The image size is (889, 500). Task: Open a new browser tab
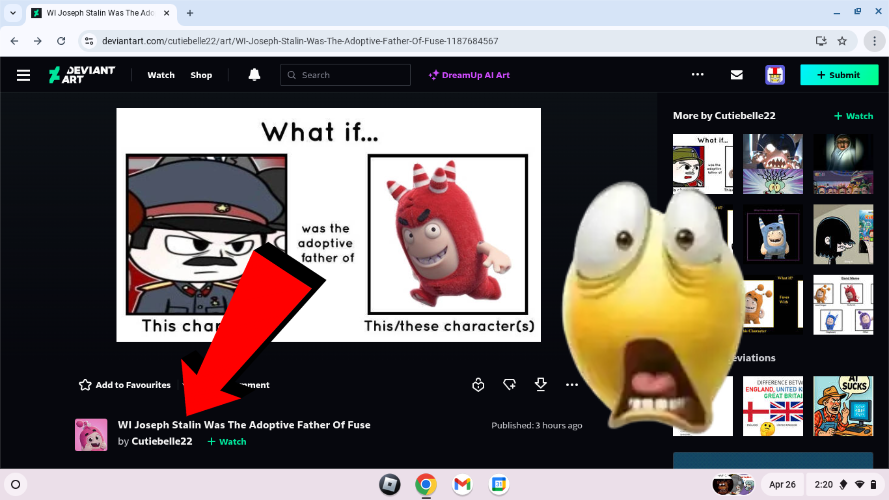click(x=190, y=13)
